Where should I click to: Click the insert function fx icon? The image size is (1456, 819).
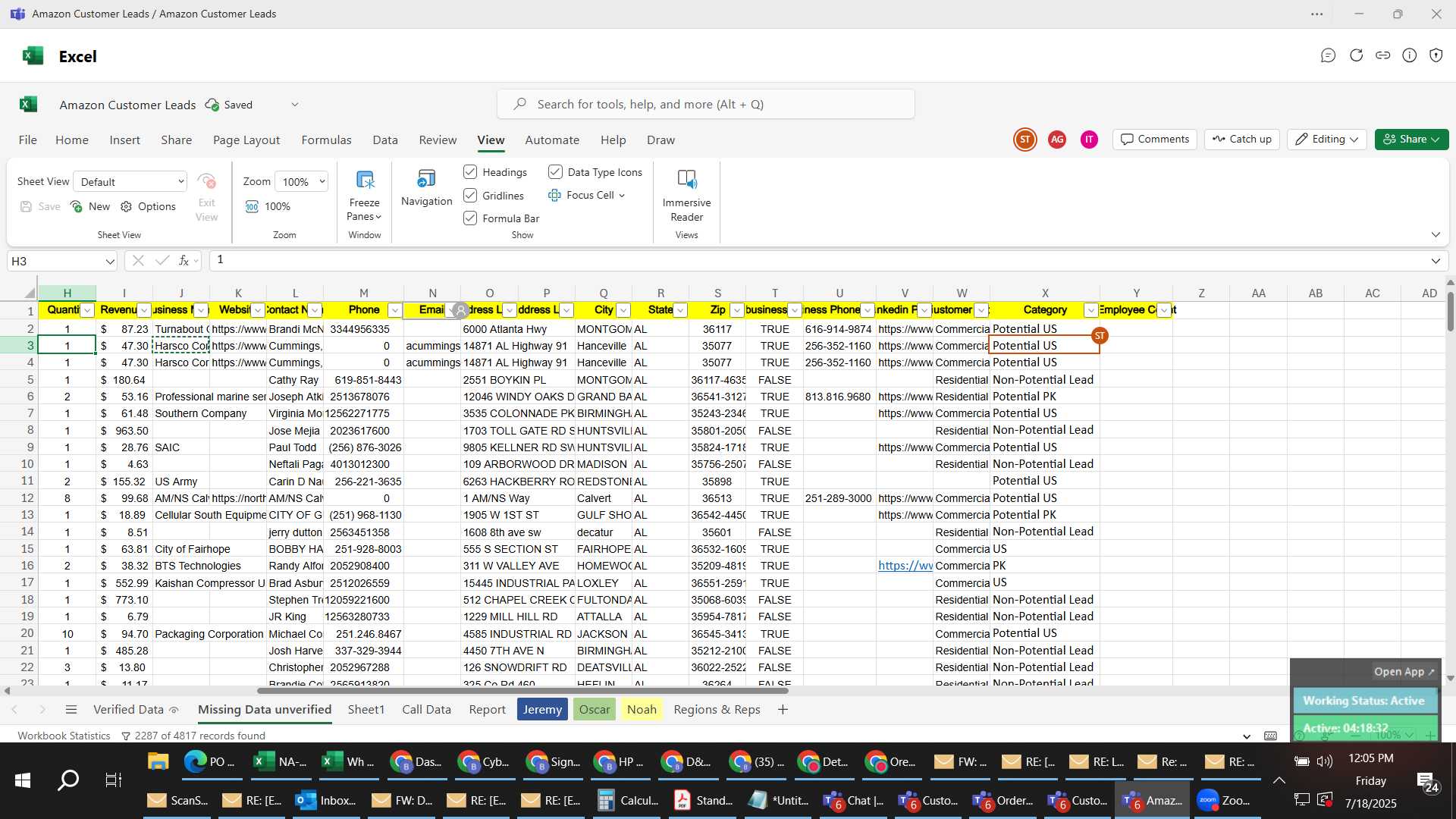tap(184, 261)
